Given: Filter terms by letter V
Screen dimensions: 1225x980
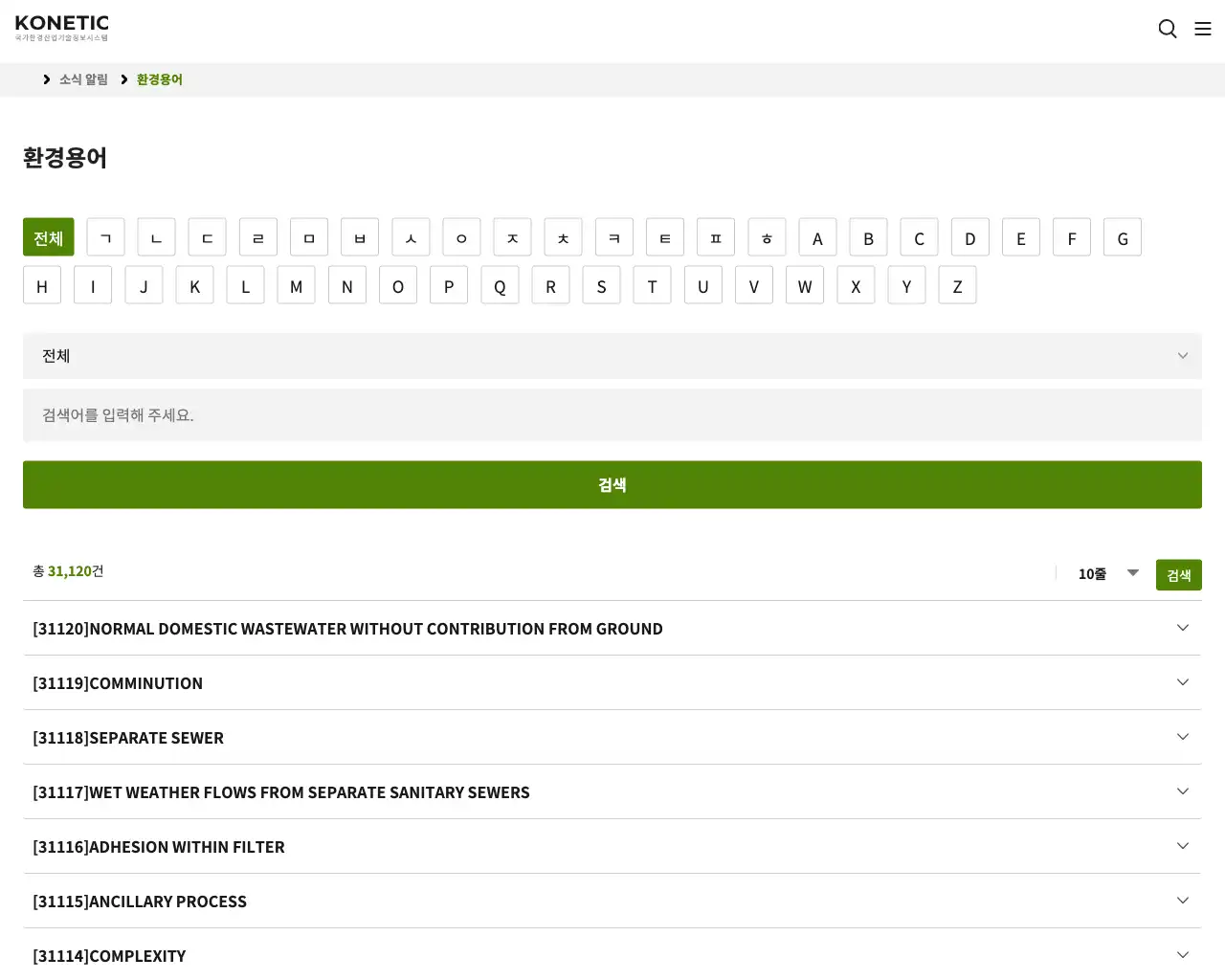Looking at the screenshot, I should 754,285.
